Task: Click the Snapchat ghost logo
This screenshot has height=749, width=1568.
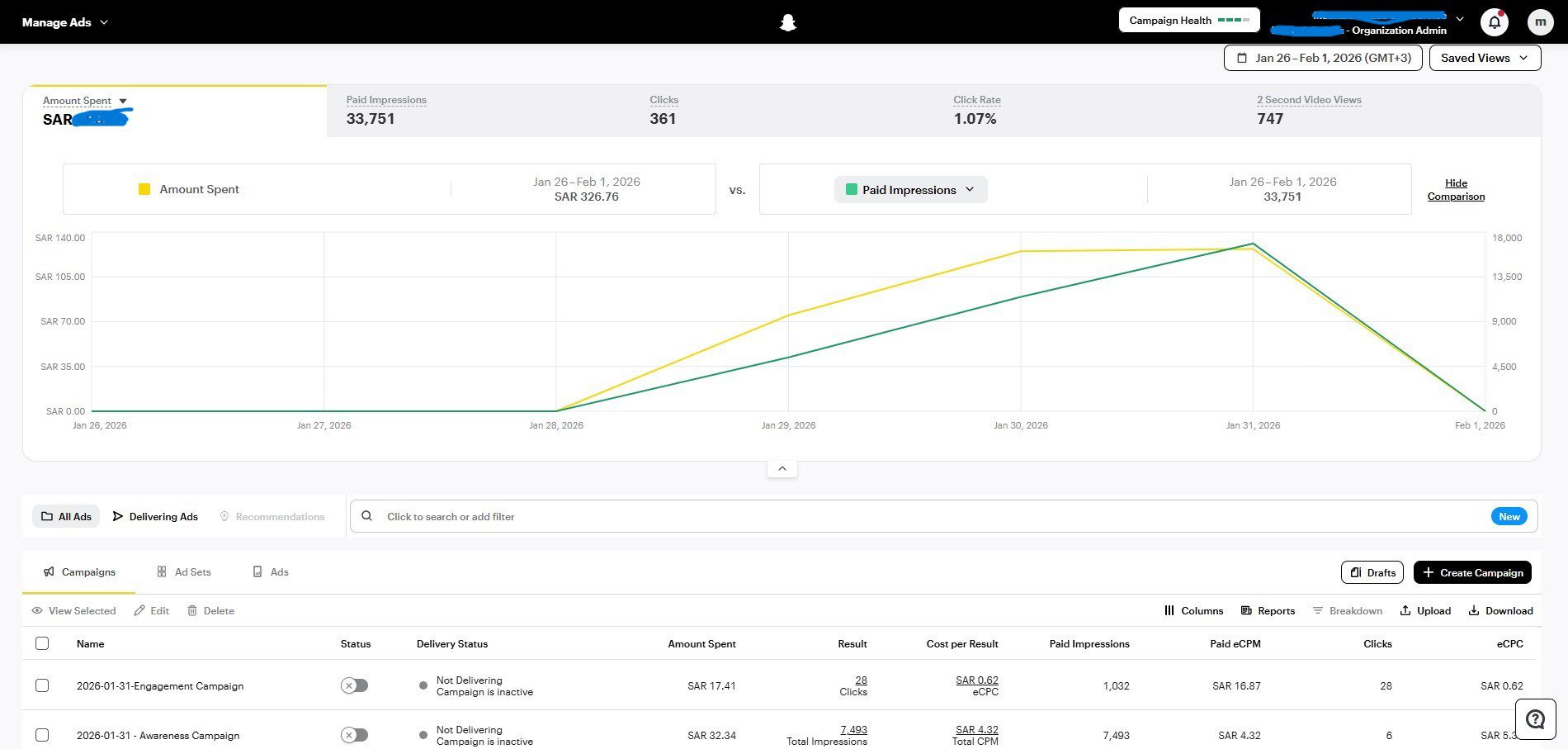Action: coord(787,22)
